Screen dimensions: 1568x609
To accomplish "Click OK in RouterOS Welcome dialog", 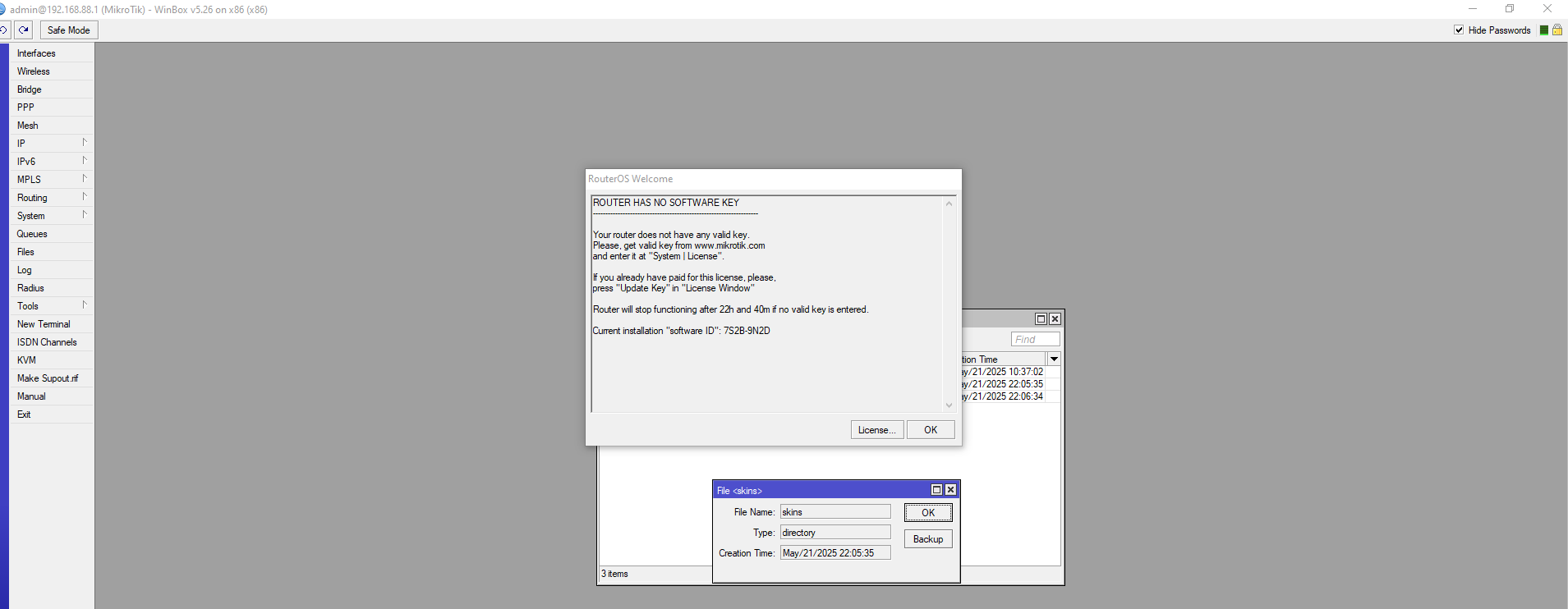I will pos(931,430).
